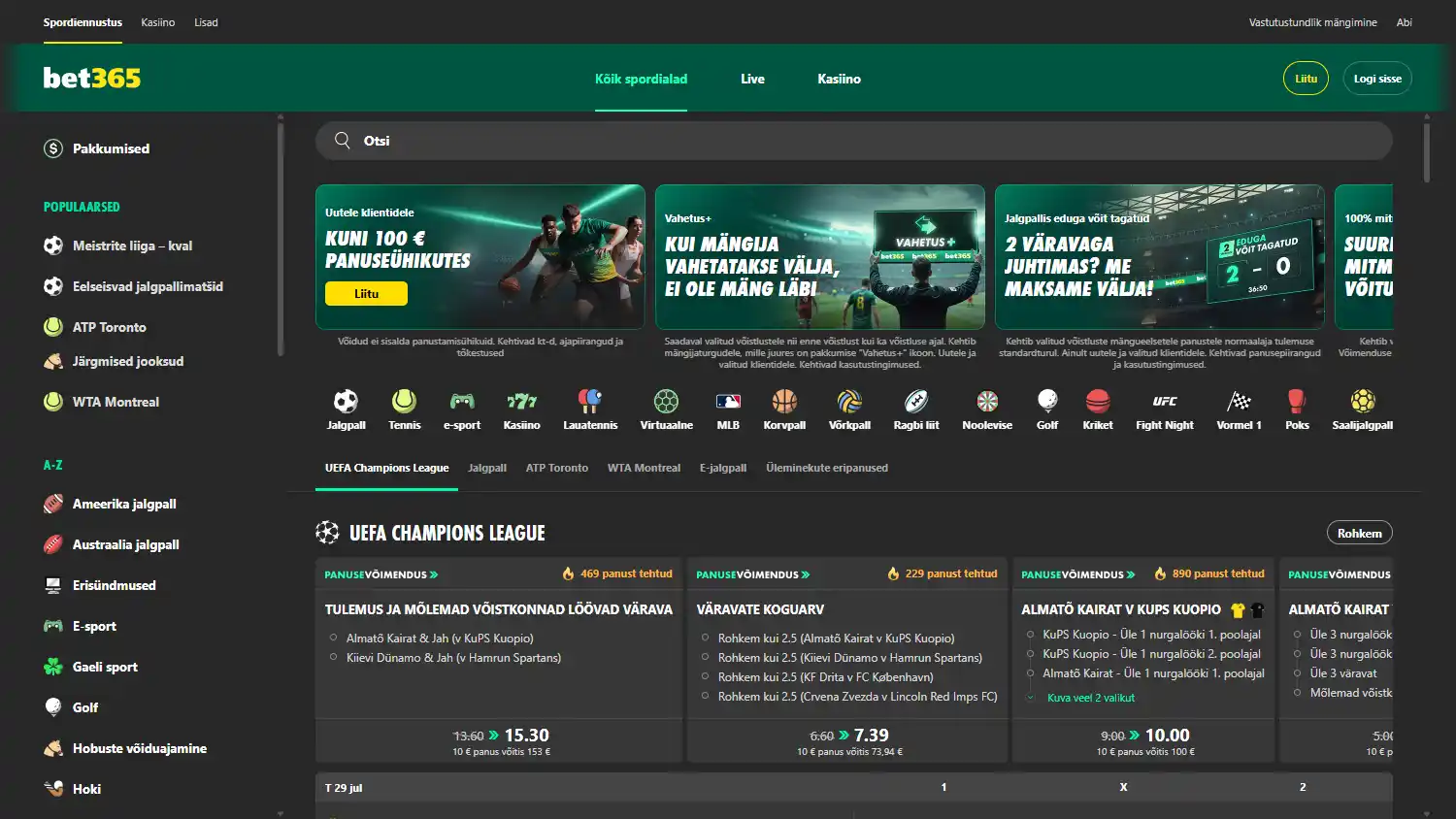This screenshot has height=819, width=1456.
Task: Select Rohkem kui 2.5 Almatõ Kairat option
Action: (x=706, y=639)
